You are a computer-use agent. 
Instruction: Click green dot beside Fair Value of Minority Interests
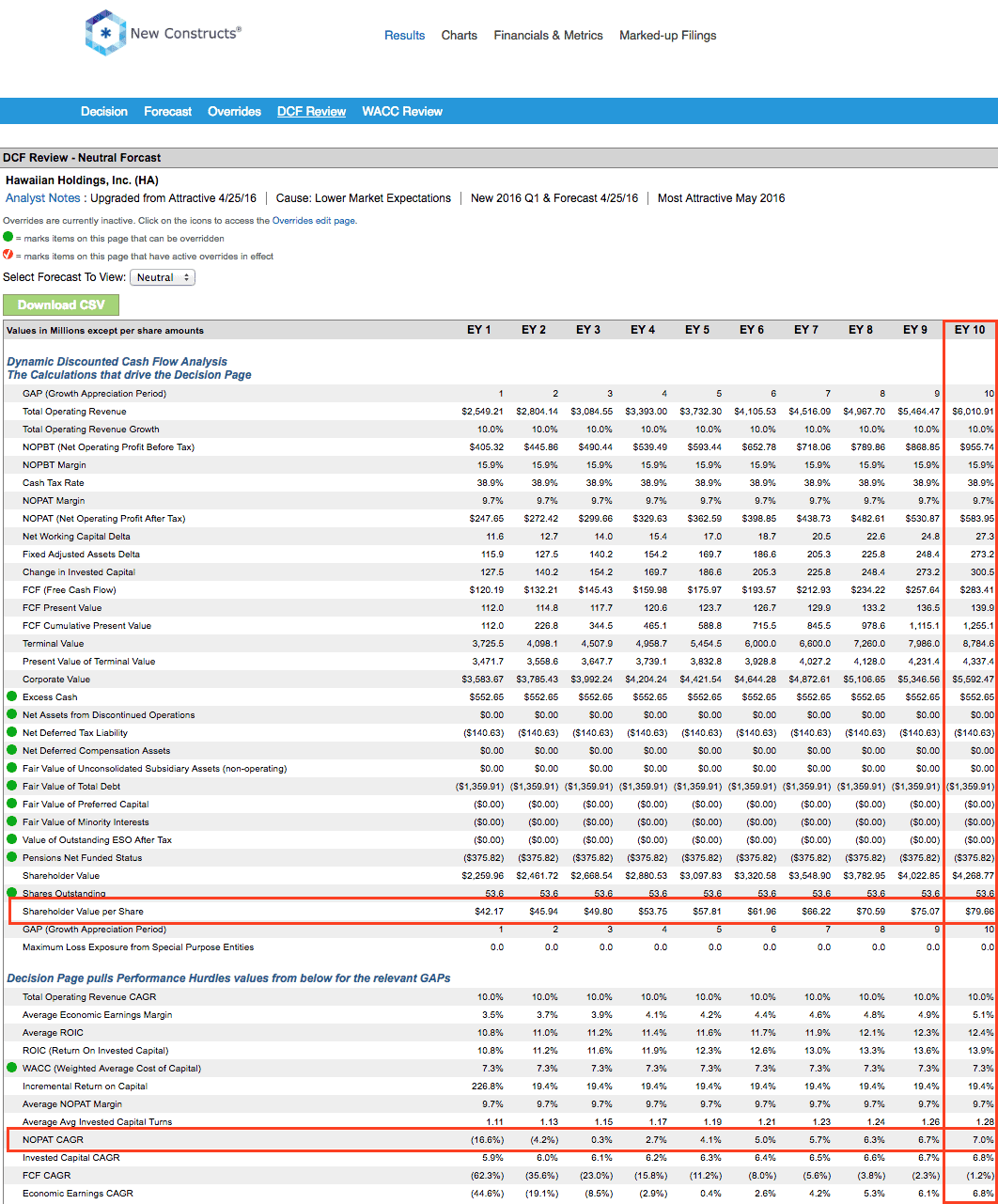[11, 821]
